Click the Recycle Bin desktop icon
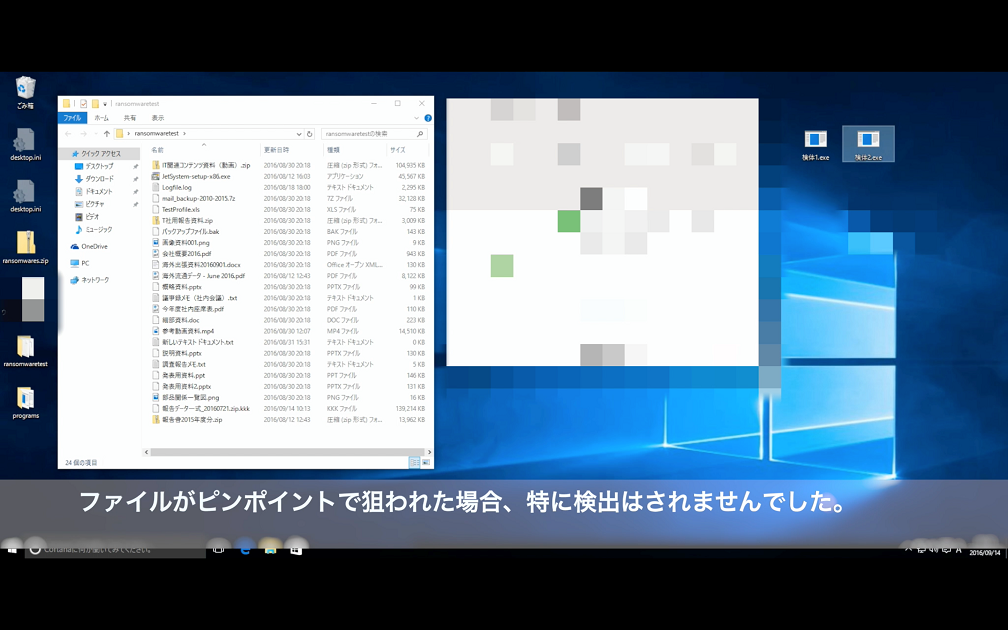The width and height of the screenshot is (1008, 630). (x=25, y=92)
